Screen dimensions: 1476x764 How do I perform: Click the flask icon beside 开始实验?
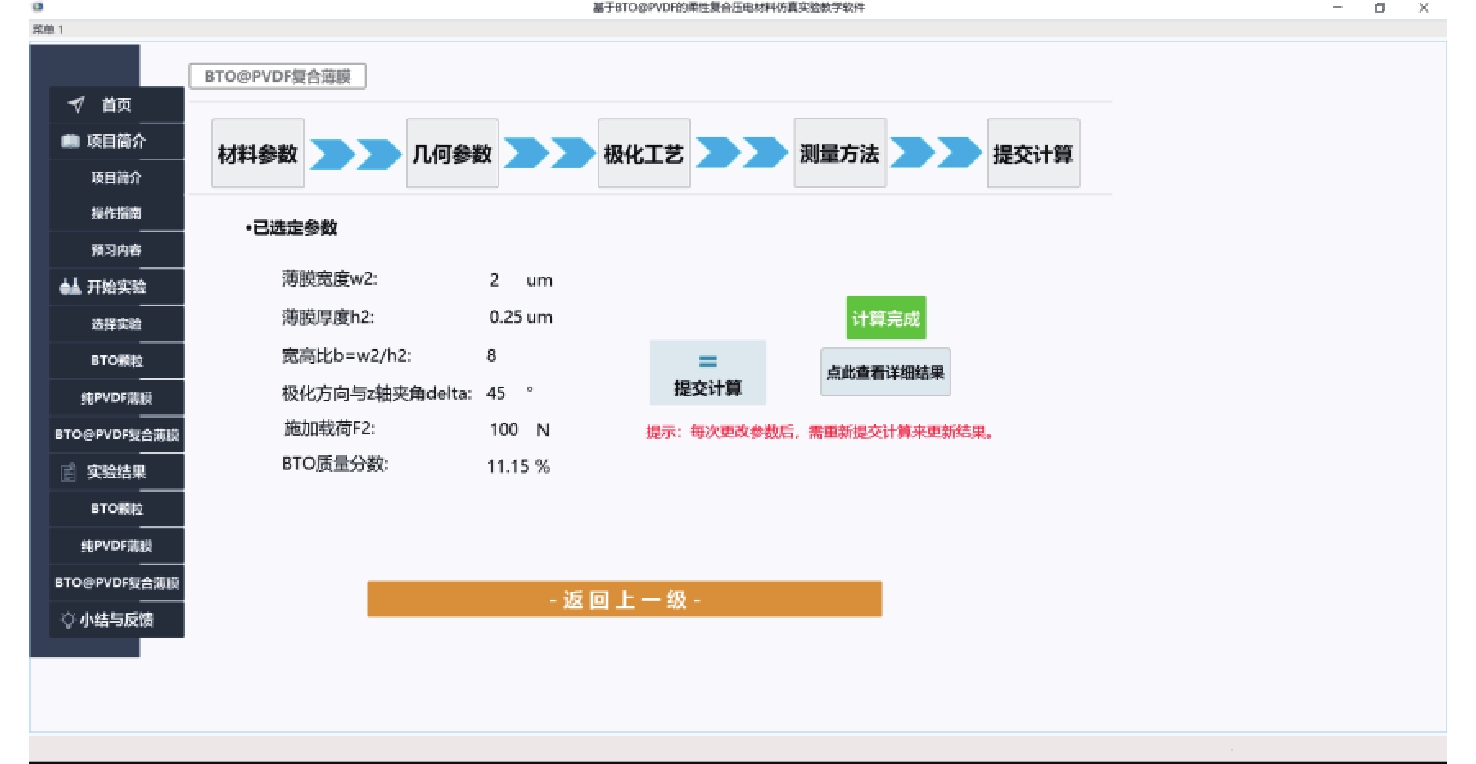pyautogui.click(x=69, y=287)
